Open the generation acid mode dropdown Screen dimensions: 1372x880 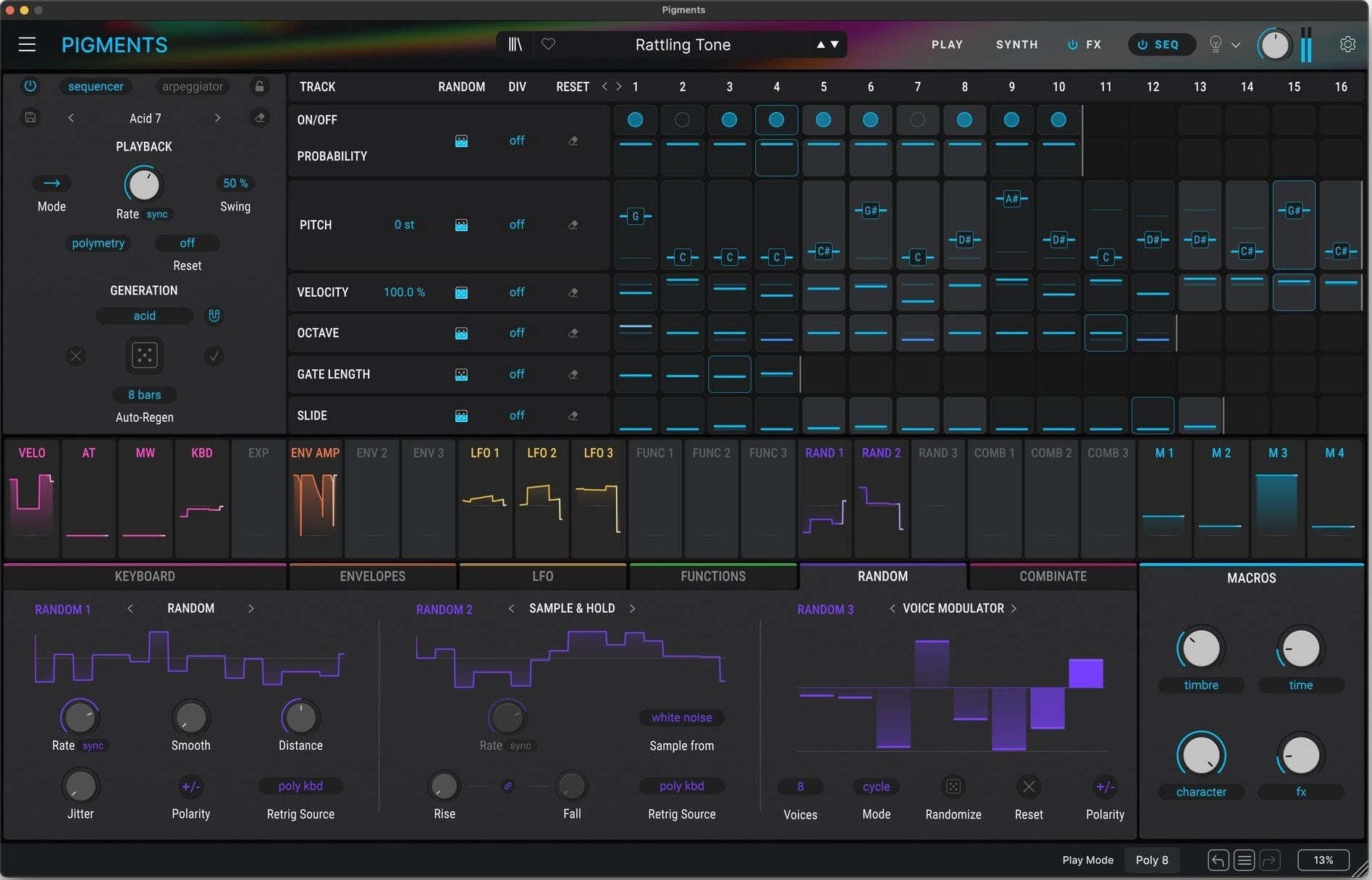coord(144,316)
